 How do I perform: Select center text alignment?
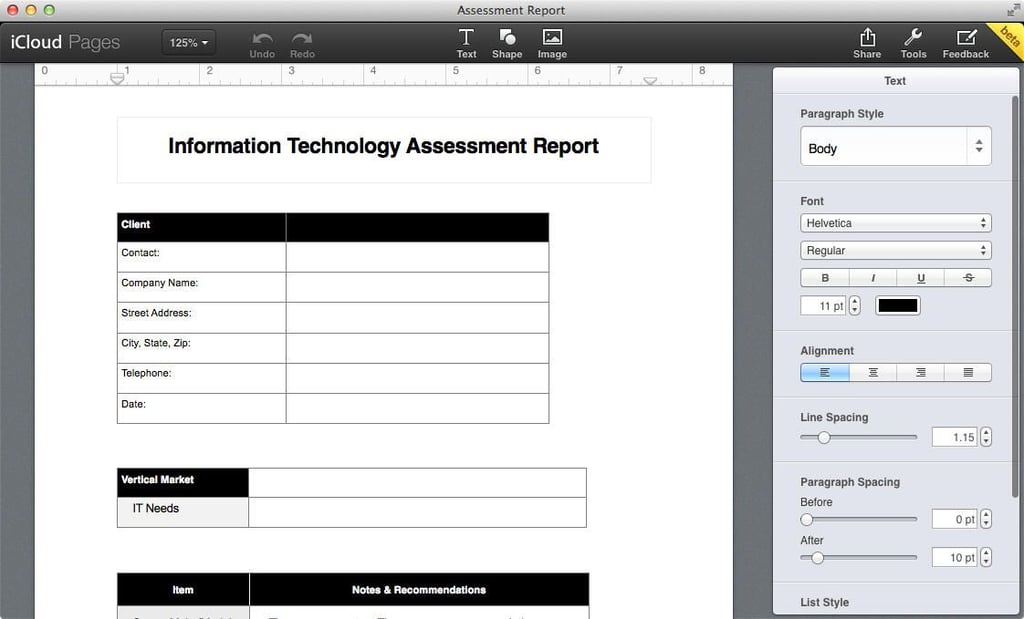pos(873,372)
